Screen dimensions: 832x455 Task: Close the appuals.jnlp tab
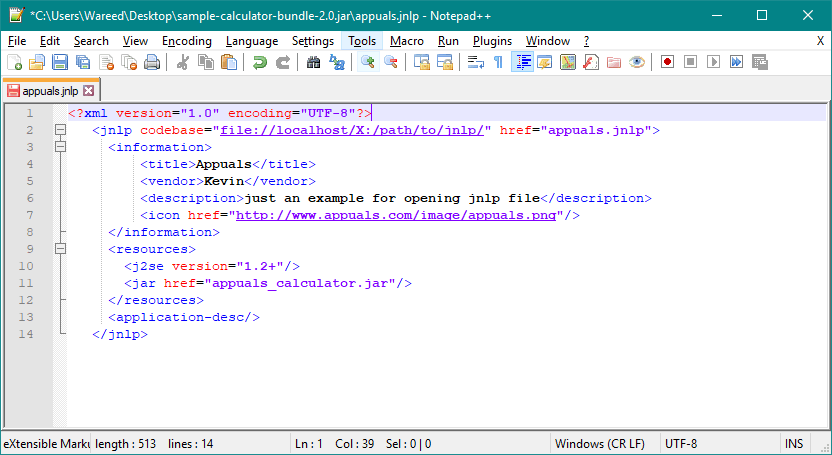pyautogui.click(x=88, y=91)
